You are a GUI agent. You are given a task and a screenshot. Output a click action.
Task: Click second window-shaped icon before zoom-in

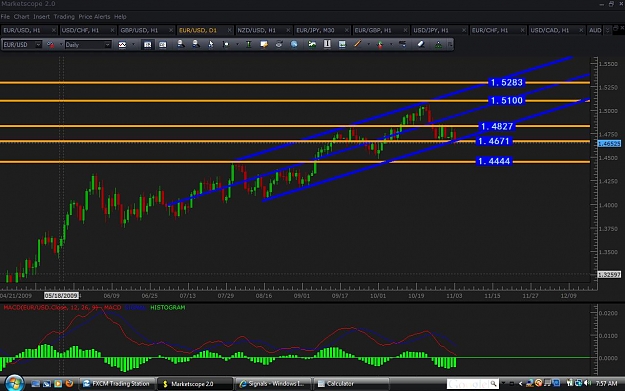coord(163,45)
